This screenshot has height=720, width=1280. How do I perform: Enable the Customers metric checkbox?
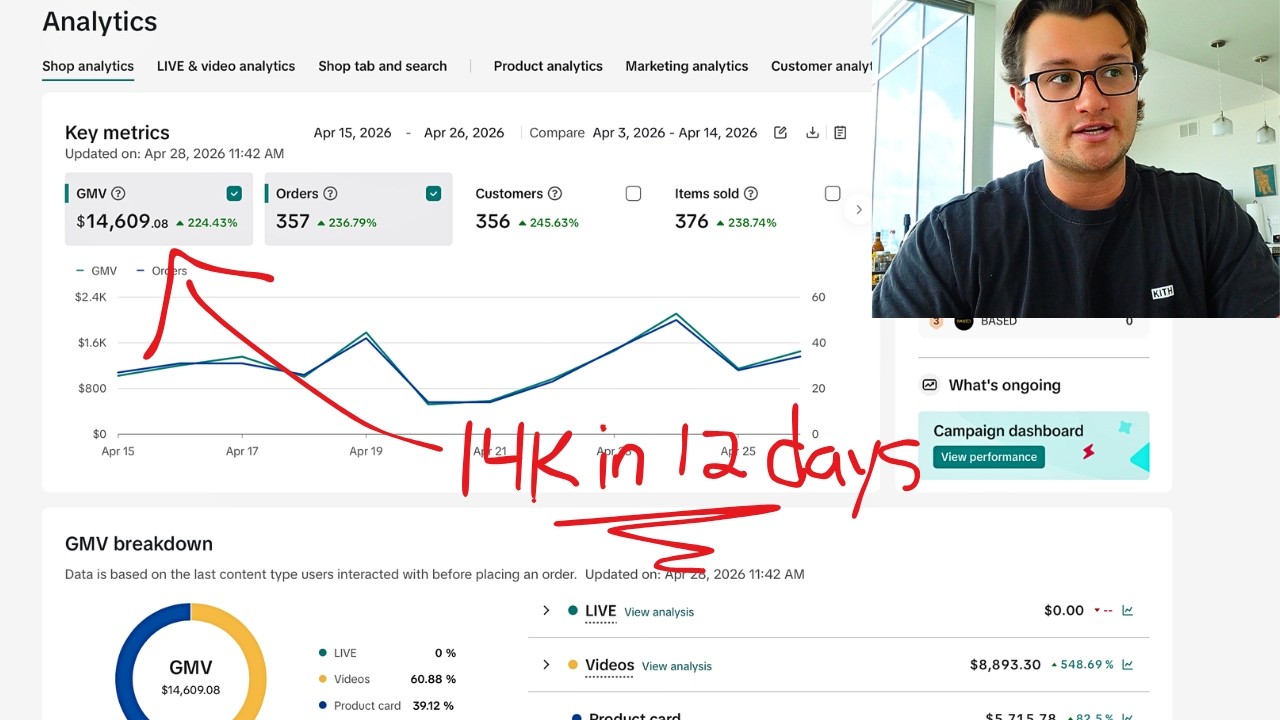click(x=633, y=194)
